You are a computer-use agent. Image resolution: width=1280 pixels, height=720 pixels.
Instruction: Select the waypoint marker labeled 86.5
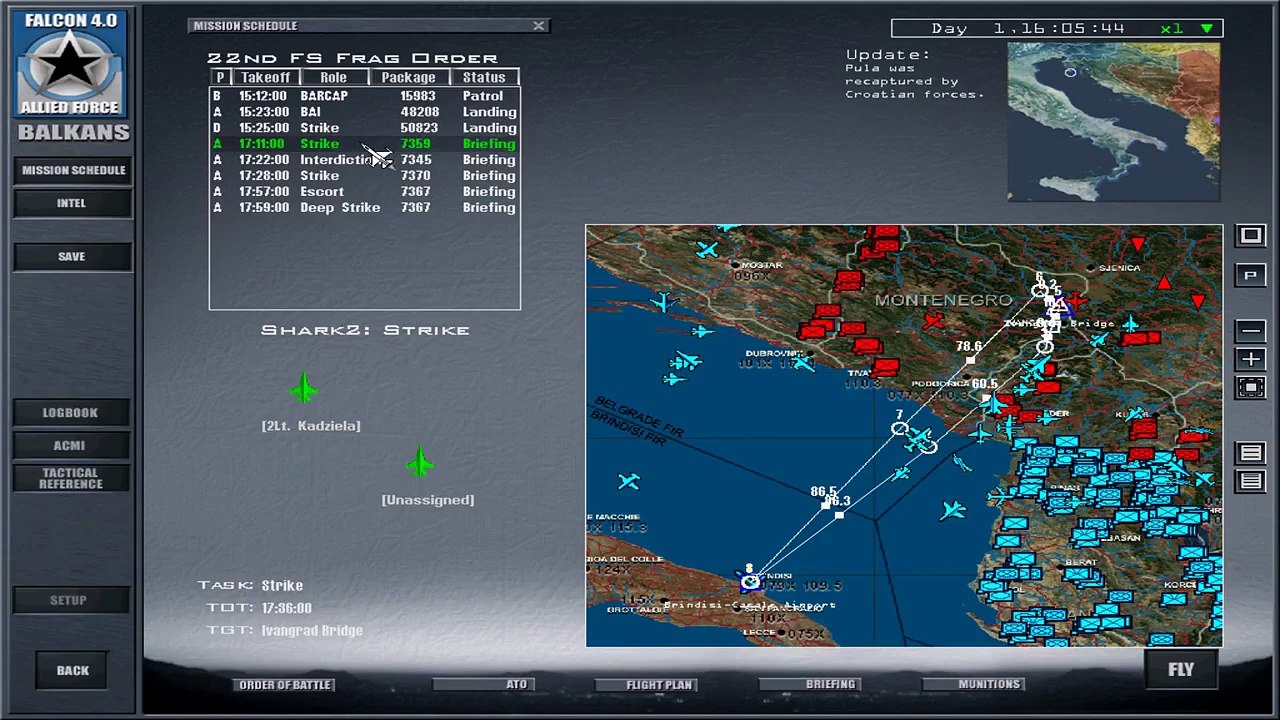[825, 505]
